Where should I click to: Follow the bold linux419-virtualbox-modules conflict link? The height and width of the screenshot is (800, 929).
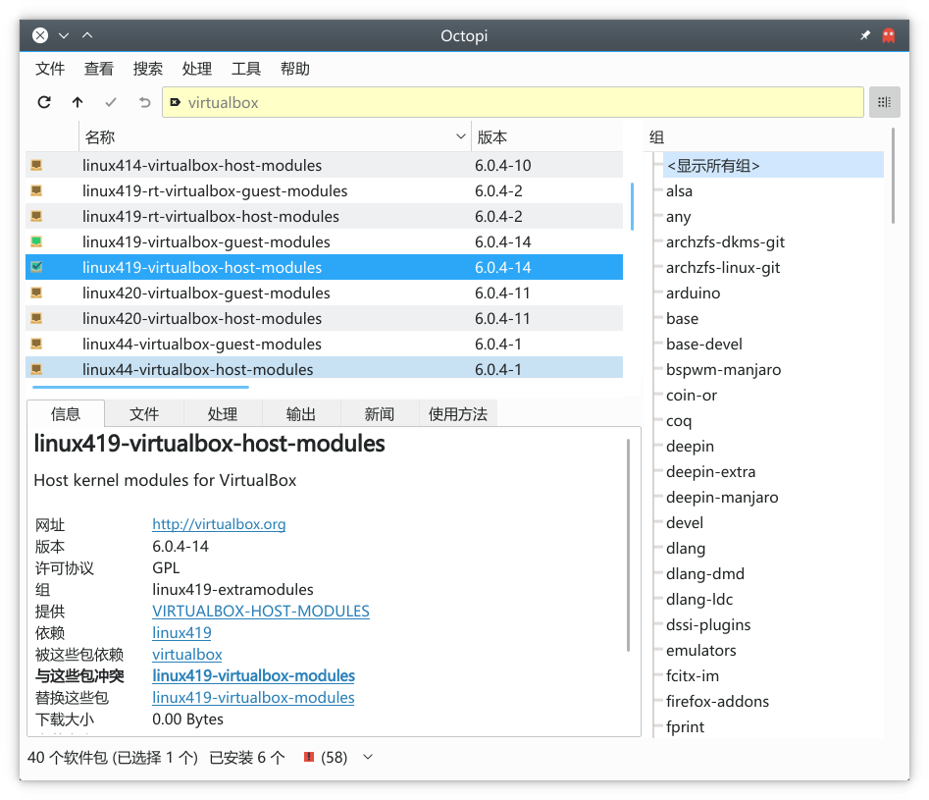click(254, 676)
